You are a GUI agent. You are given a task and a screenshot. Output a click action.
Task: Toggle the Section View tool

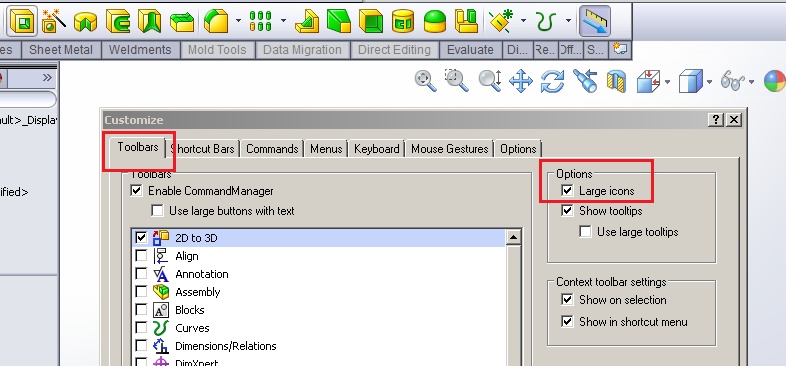tap(617, 81)
